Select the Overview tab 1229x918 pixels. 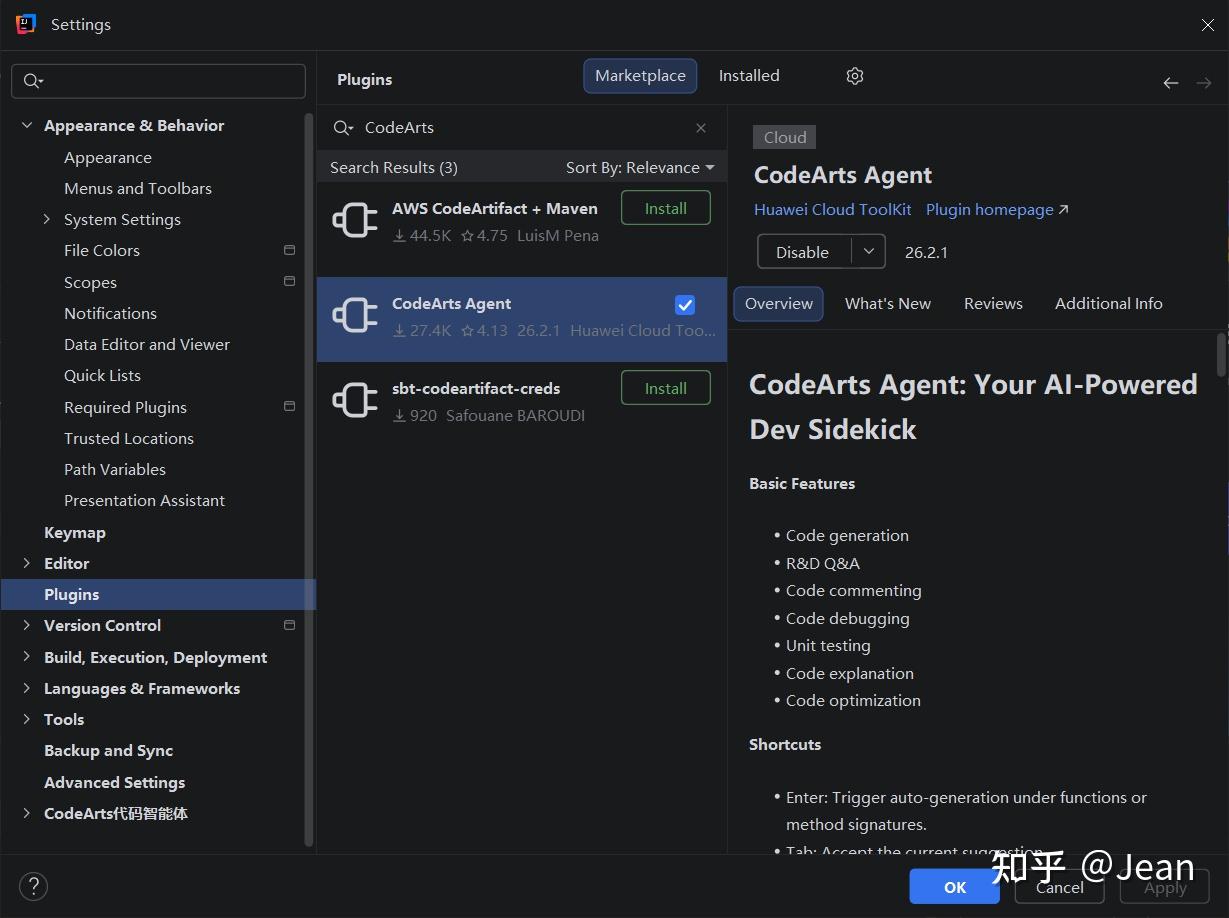(779, 304)
